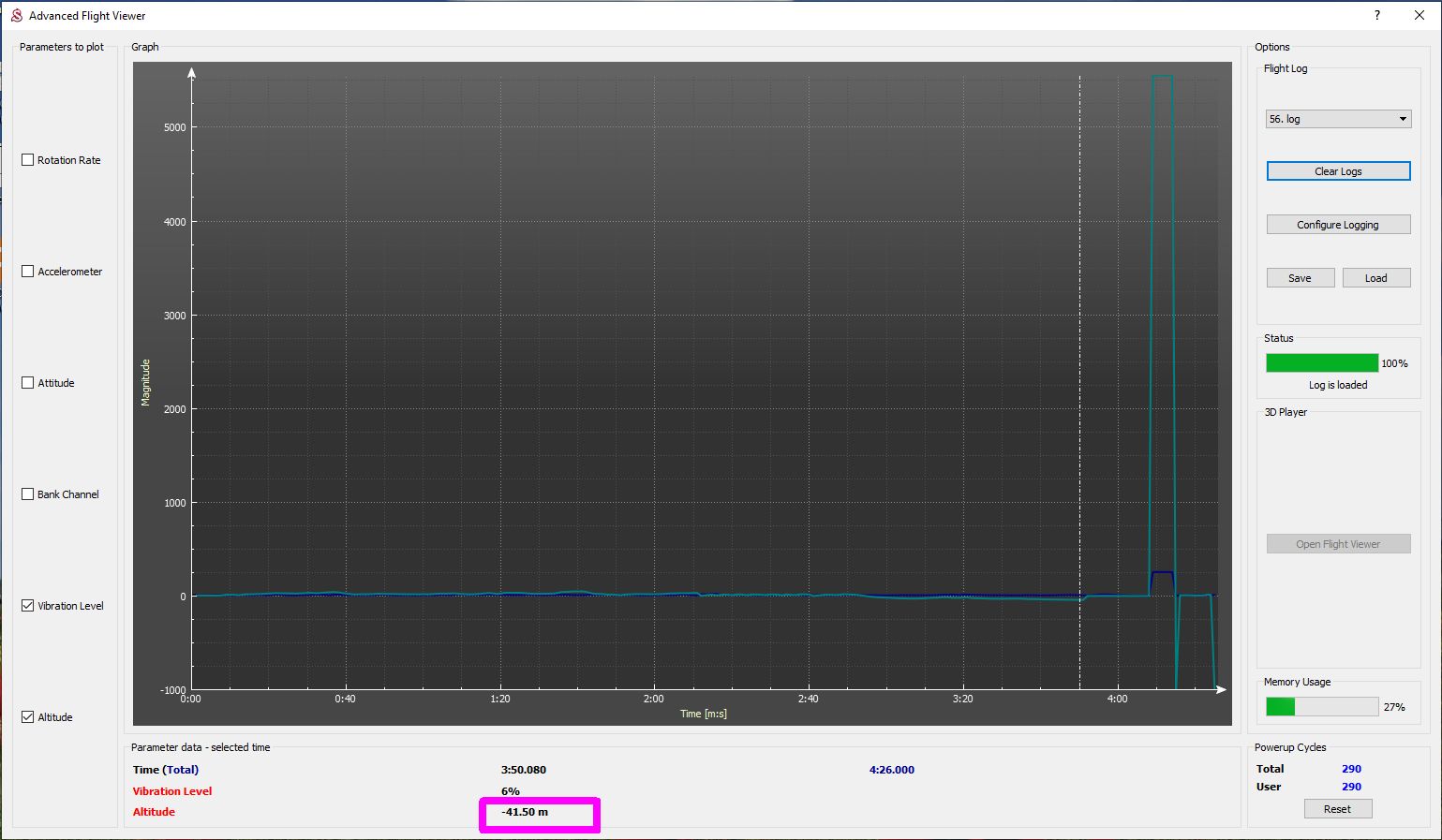
Task: Click the Memory Usage bar
Action: (1321, 707)
